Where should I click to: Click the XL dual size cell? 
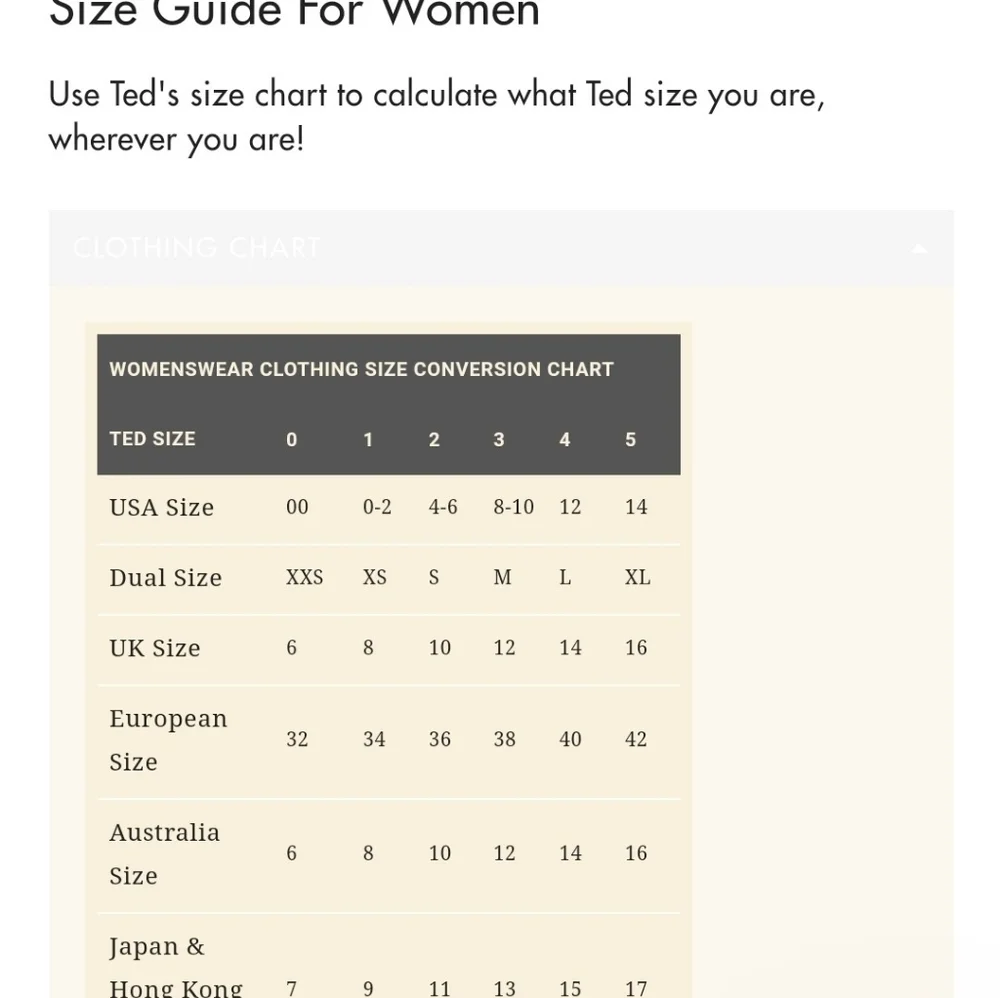(x=637, y=577)
